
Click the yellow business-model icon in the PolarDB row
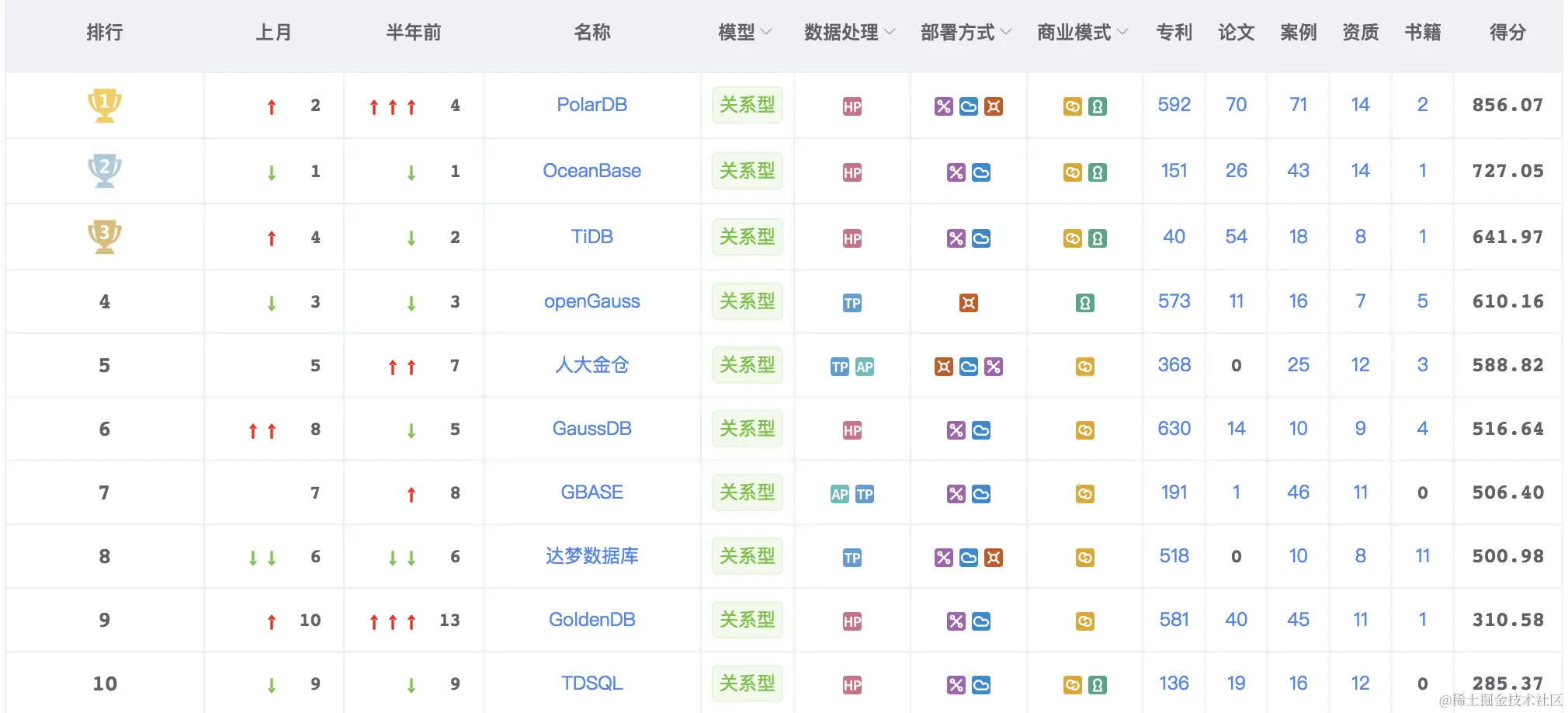tap(1073, 106)
